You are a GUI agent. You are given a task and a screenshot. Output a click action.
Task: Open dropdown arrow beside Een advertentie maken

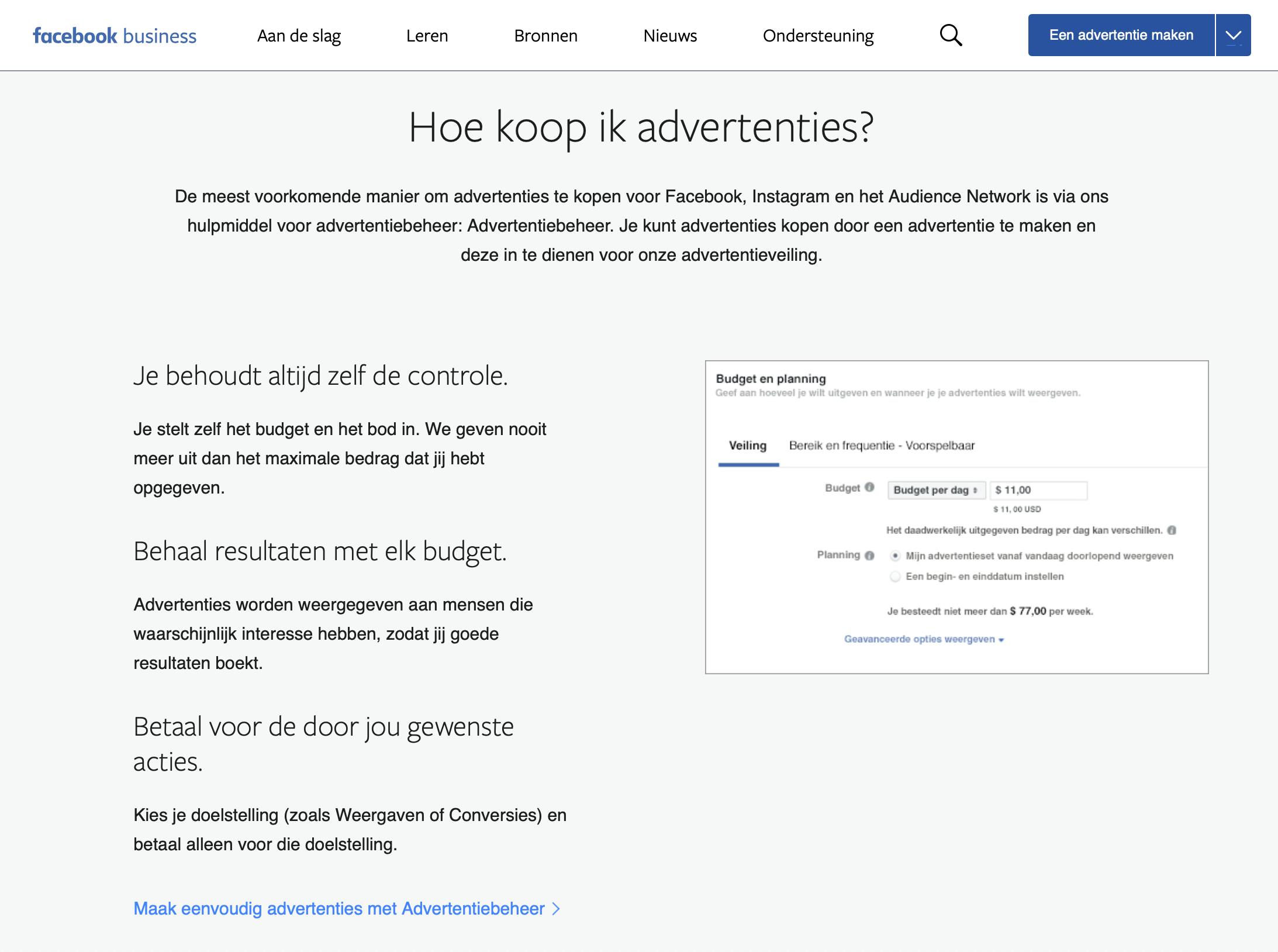point(1233,36)
